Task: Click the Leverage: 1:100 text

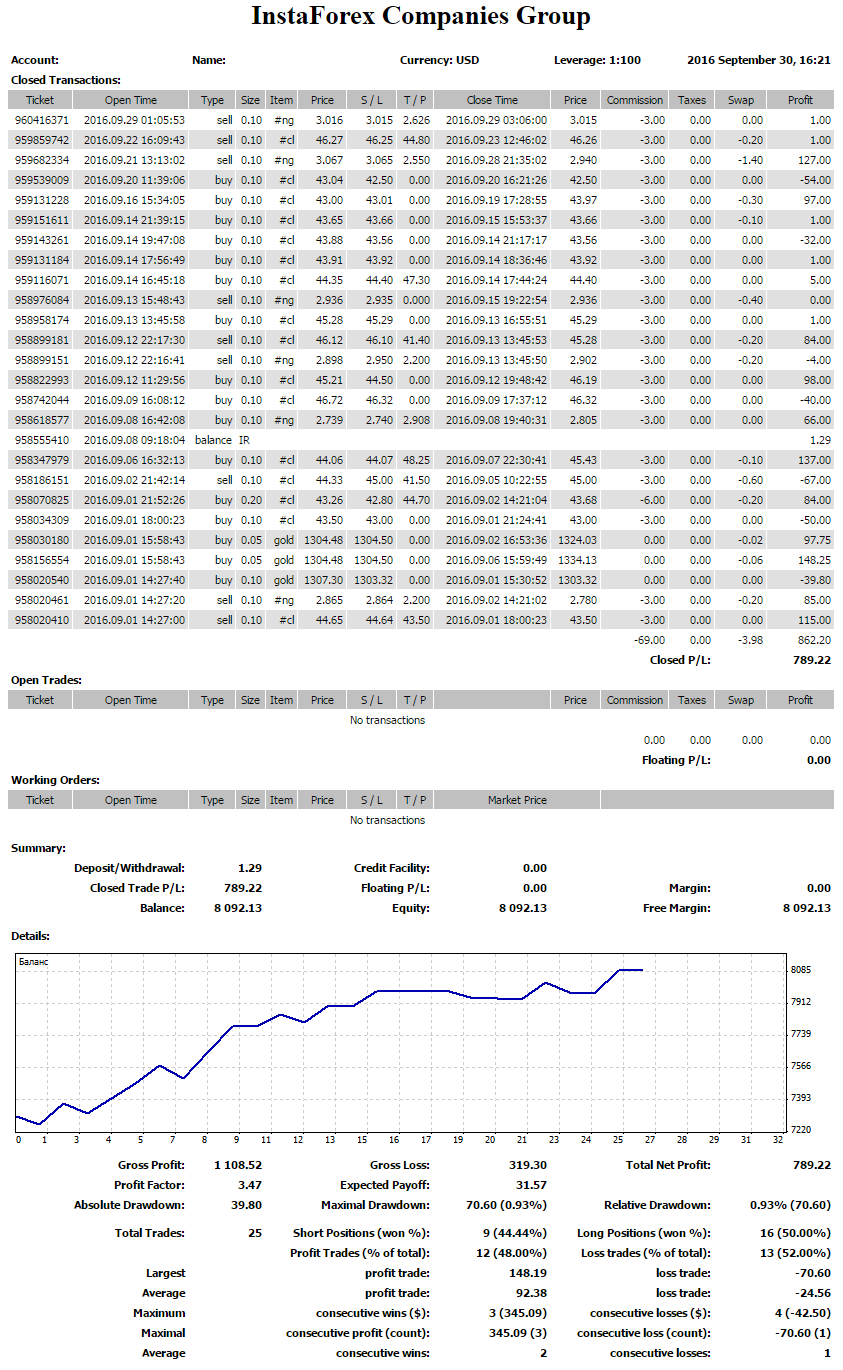Action: click(597, 60)
